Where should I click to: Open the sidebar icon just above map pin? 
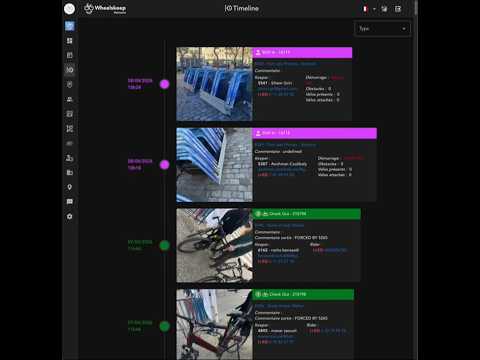pos(70,172)
